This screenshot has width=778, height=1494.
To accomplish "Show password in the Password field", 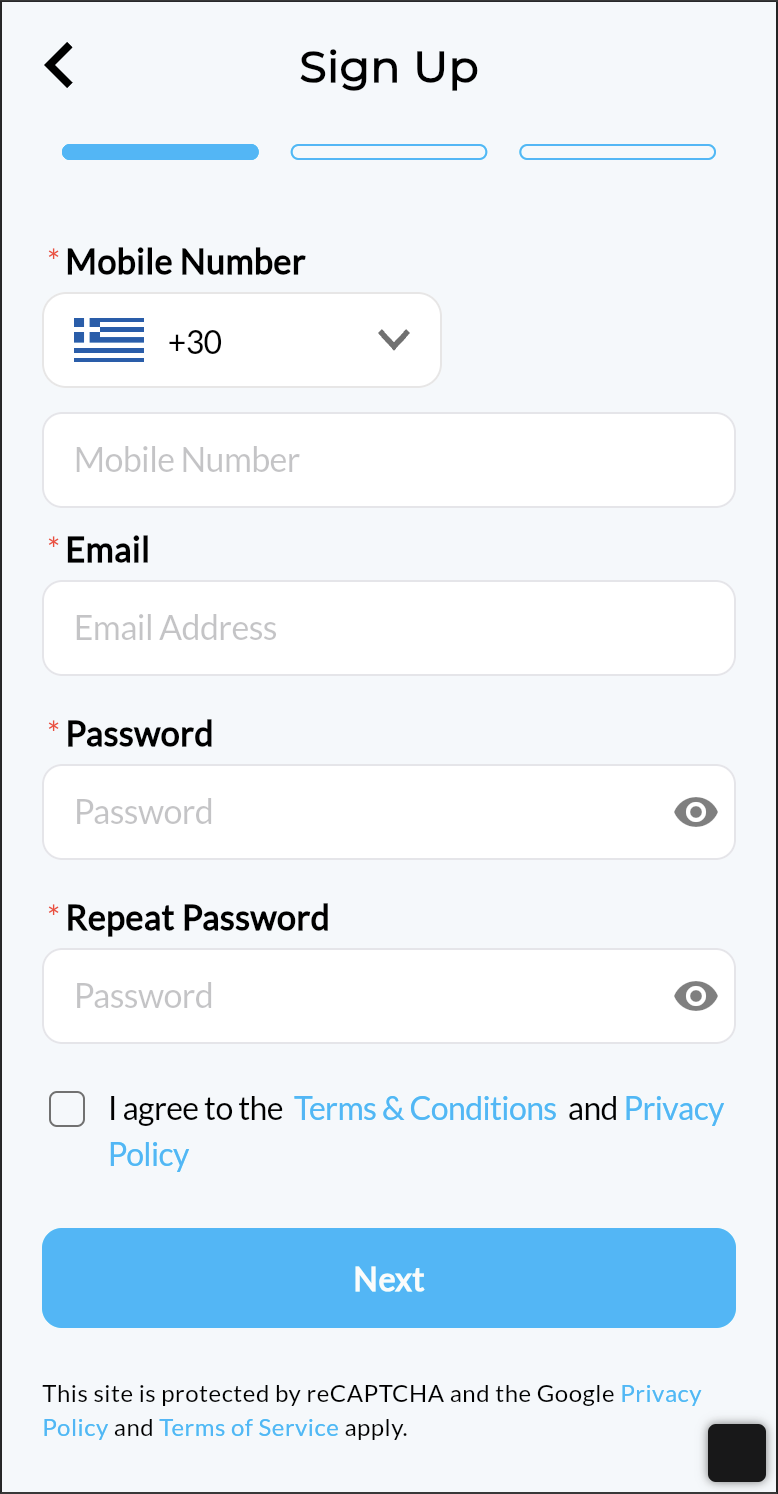I will 696,812.
